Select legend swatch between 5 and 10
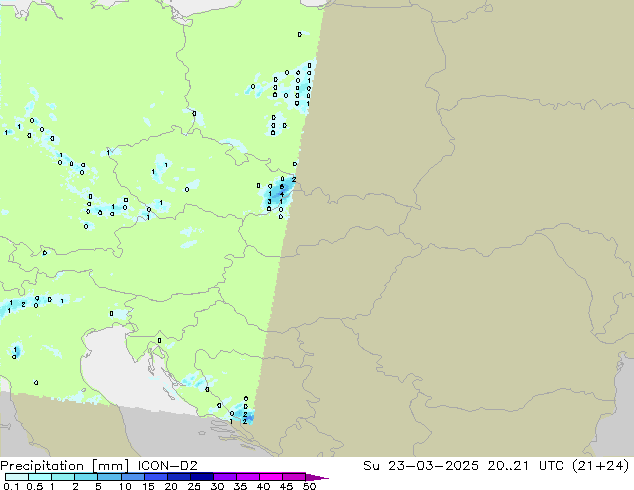 109,477
